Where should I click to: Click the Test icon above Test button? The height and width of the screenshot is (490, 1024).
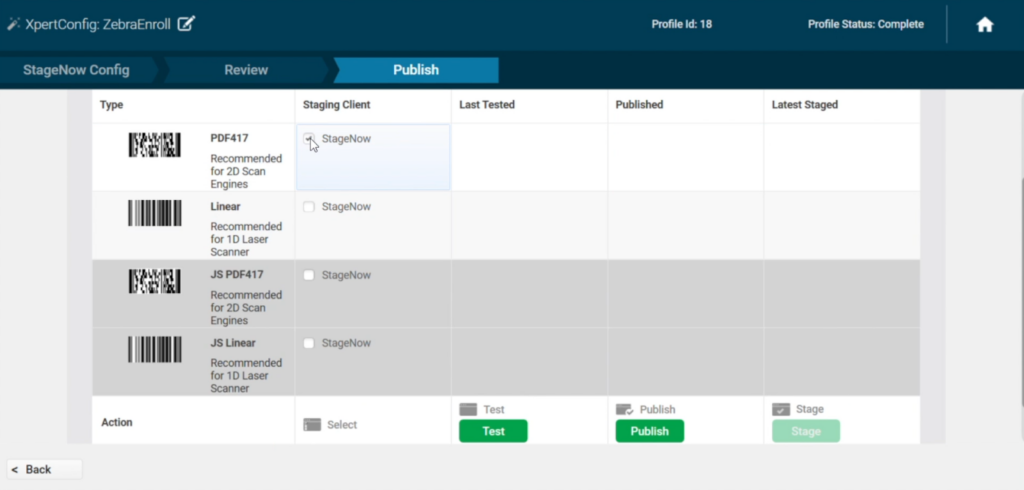468,410
